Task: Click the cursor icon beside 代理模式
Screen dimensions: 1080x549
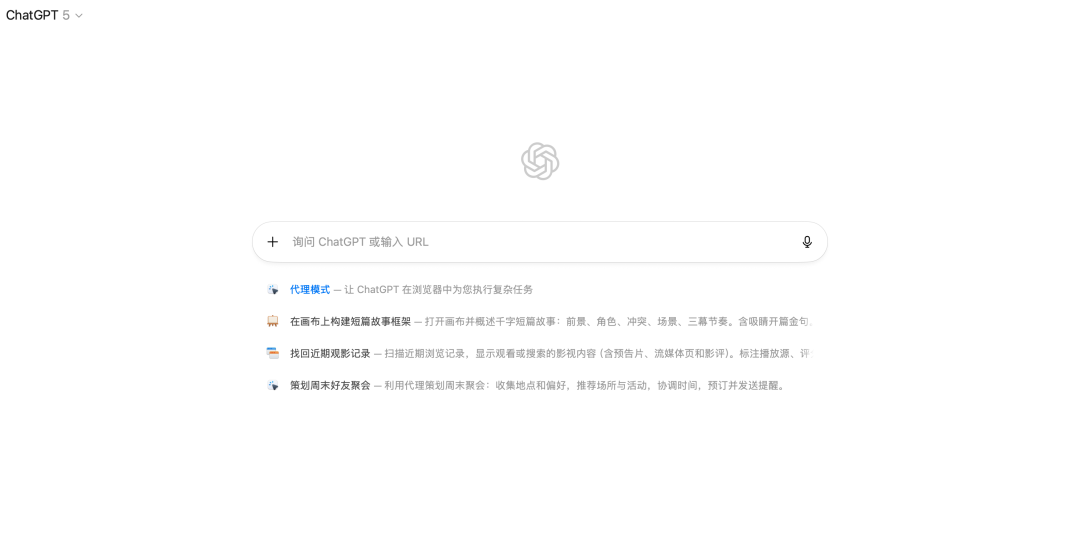Action: tap(273, 290)
